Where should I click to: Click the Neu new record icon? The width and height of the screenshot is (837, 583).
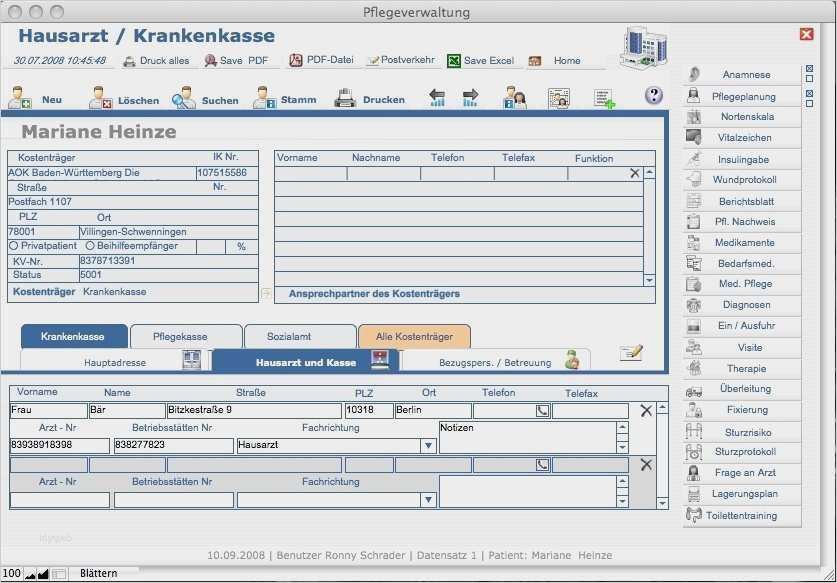(x=20, y=98)
